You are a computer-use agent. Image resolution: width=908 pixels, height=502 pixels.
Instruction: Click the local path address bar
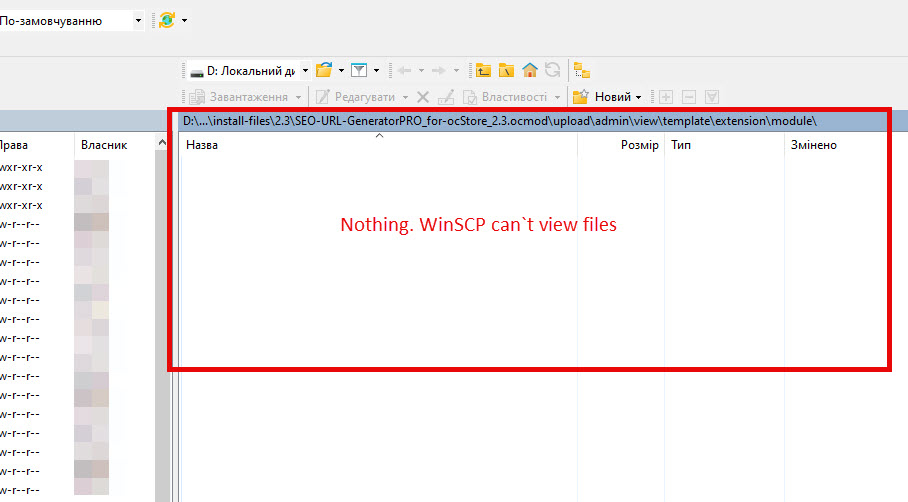click(x=500, y=121)
